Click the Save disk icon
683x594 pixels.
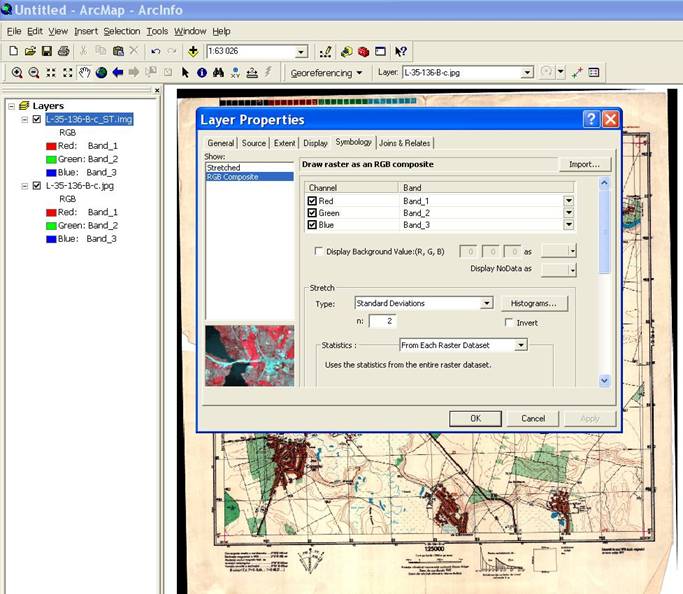47,51
